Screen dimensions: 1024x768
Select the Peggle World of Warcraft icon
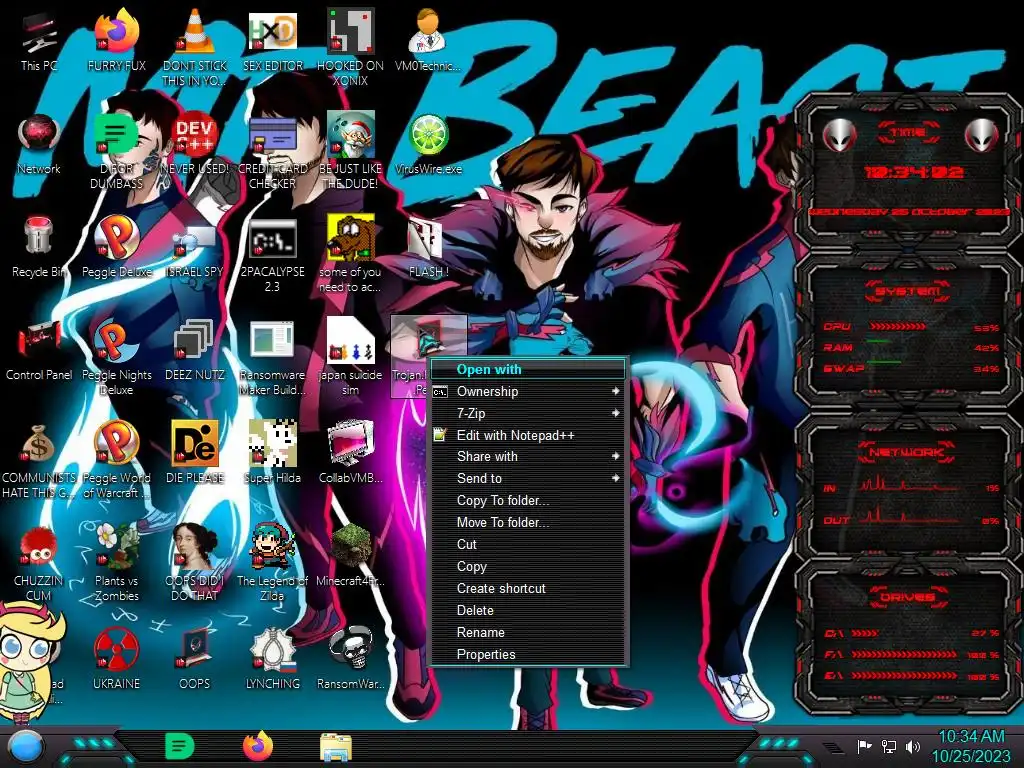pos(116,461)
